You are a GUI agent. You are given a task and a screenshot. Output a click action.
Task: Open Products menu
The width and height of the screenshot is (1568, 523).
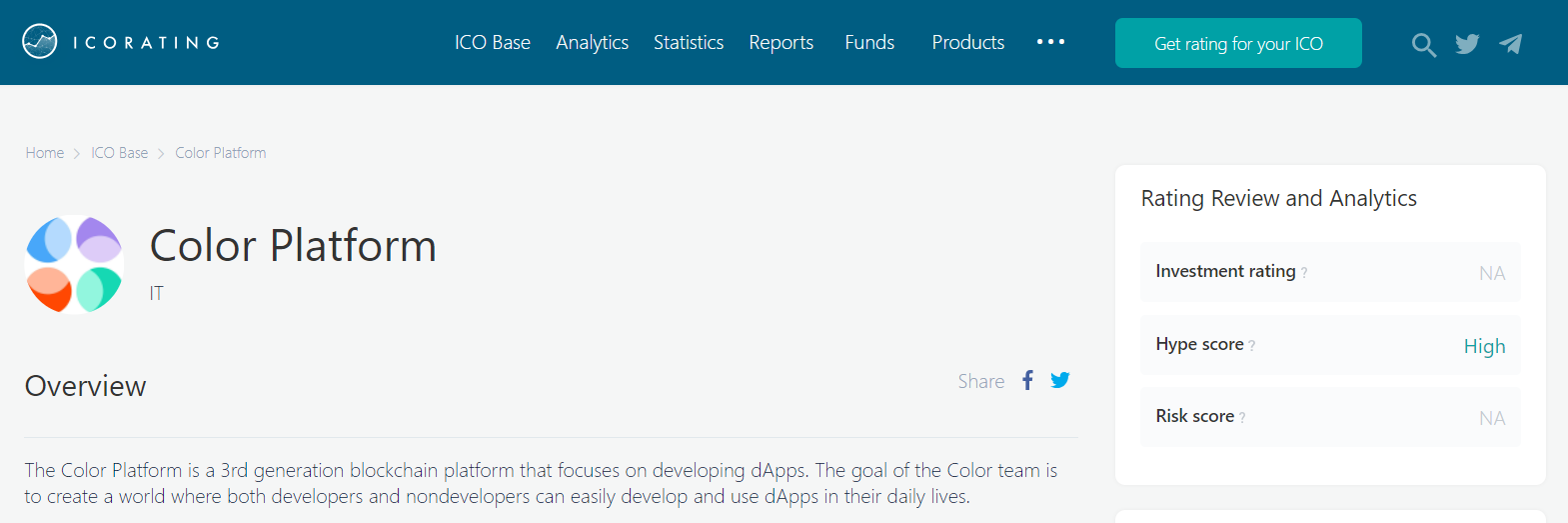pos(968,43)
